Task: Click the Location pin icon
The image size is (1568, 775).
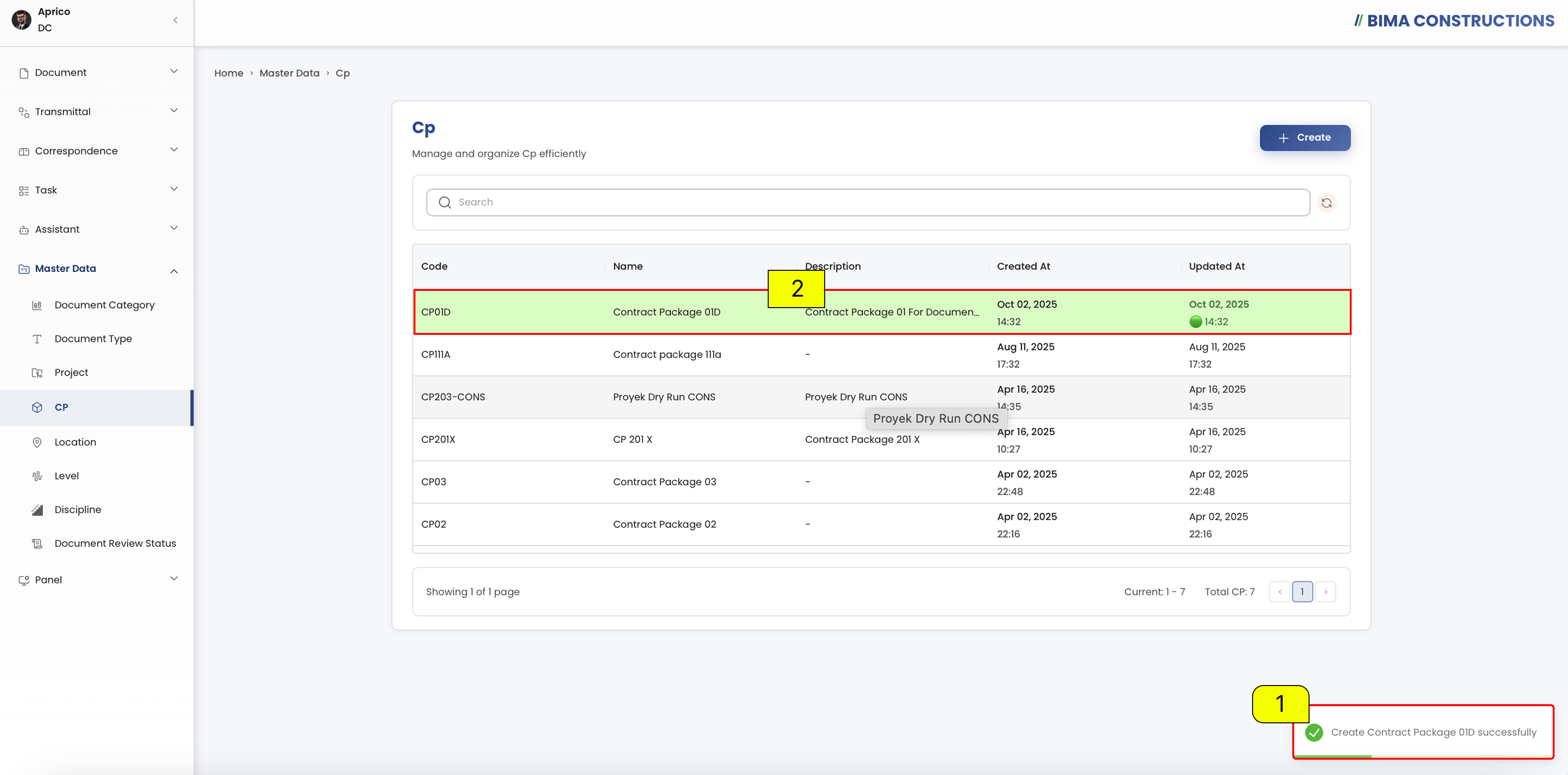Action: click(37, 442)
